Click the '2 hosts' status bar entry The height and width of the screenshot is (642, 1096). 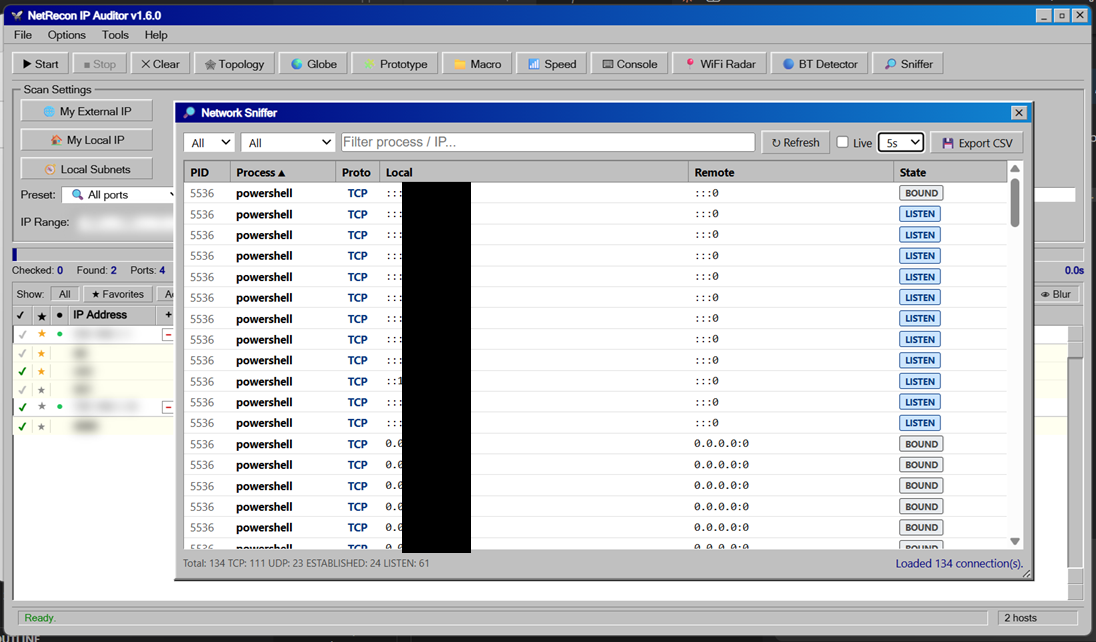point(1021,618)
